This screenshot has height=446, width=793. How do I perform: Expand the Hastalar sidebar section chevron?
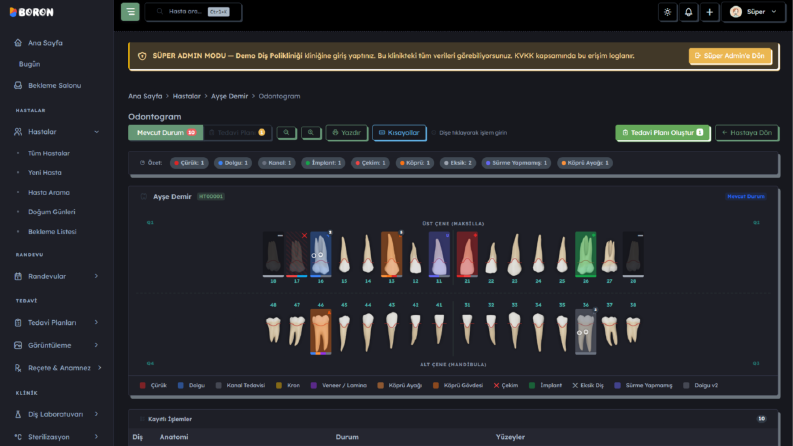97,132
